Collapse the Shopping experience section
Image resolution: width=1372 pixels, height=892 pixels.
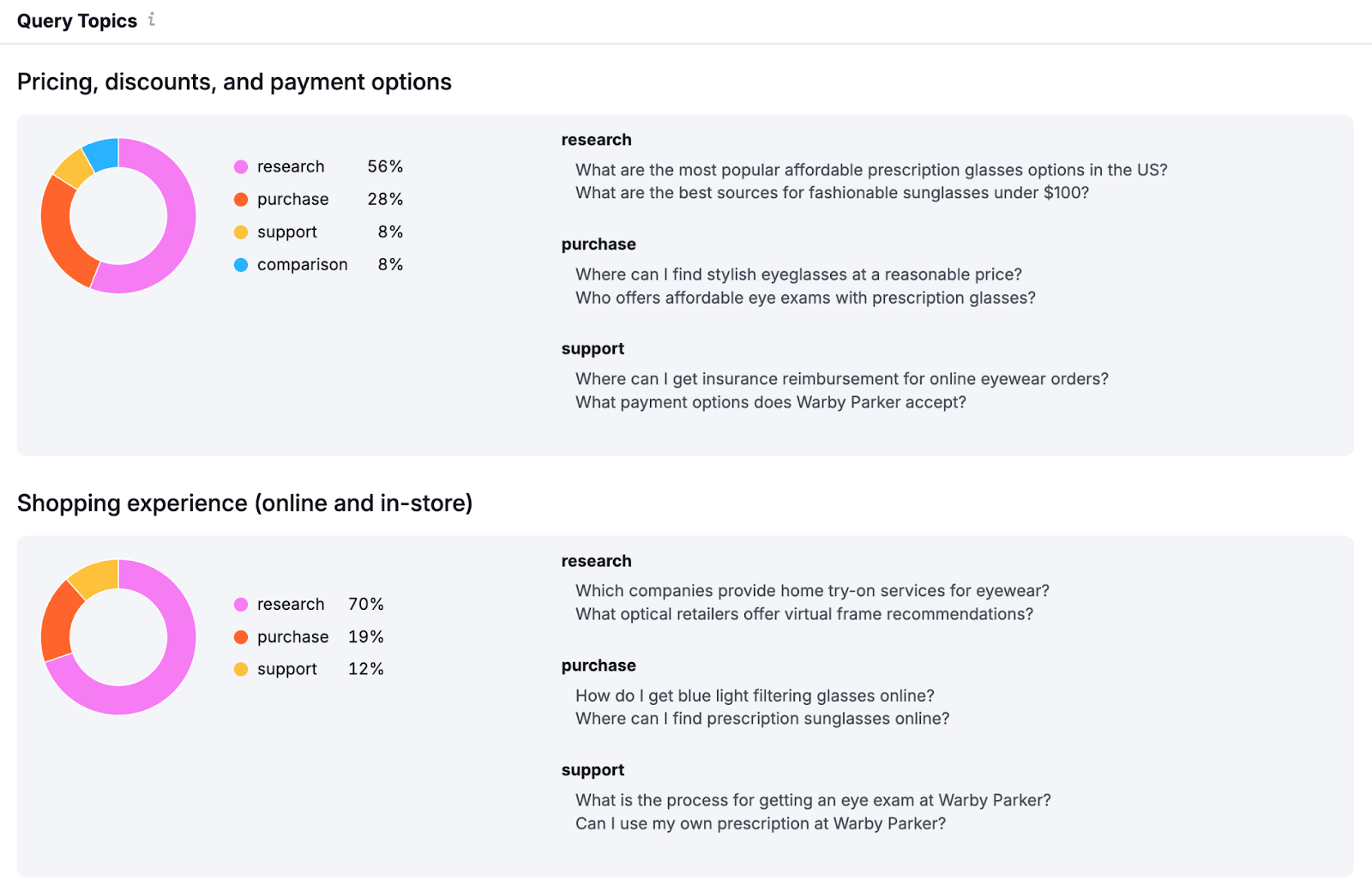point(245,503)
